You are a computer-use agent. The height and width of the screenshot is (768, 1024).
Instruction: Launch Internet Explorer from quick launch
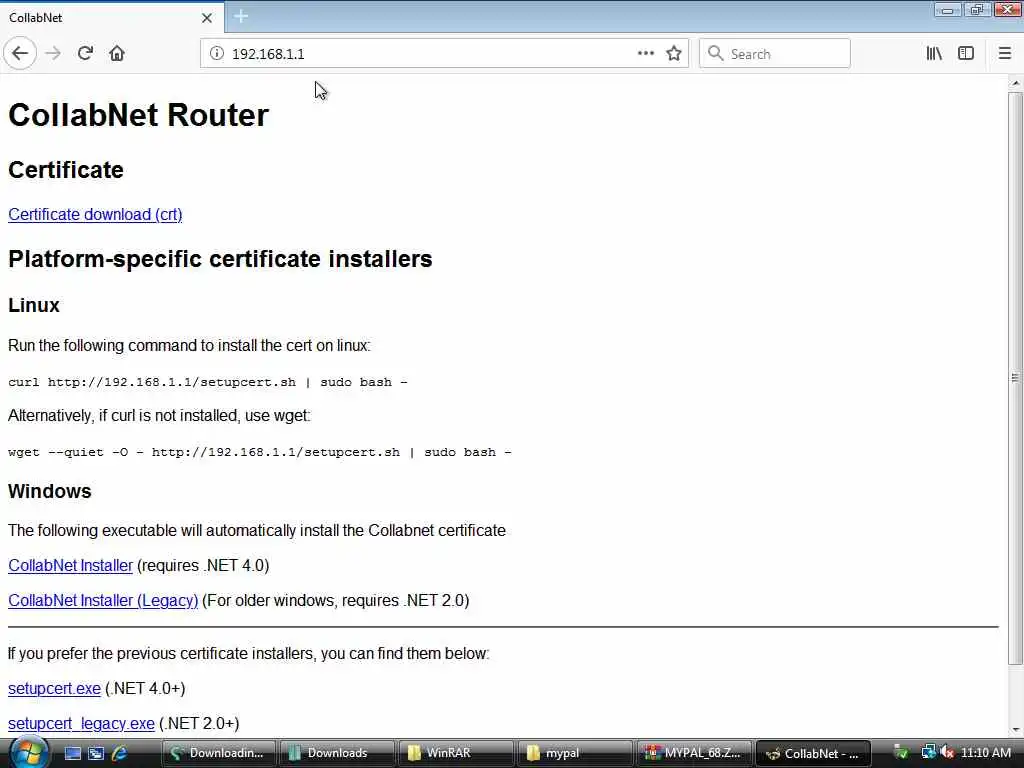tap(120, 754)
